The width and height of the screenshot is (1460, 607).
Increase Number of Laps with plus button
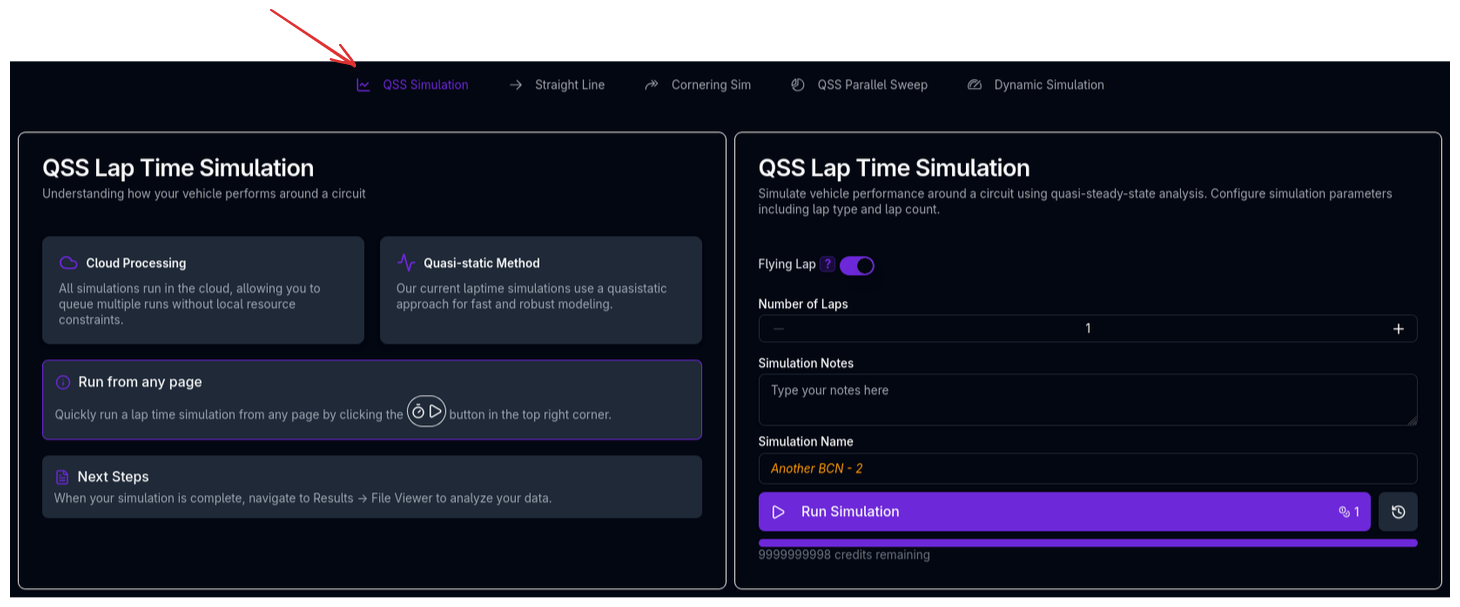point(1398,328)
